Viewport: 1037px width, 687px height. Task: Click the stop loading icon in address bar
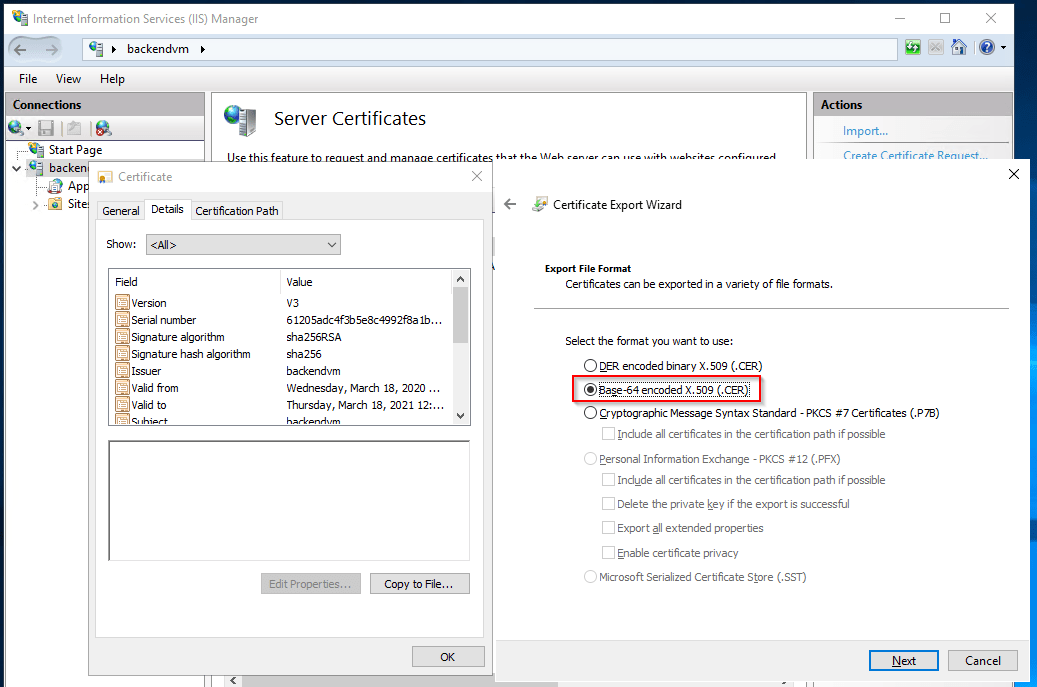pyautogui.click(x=936, y=48)
